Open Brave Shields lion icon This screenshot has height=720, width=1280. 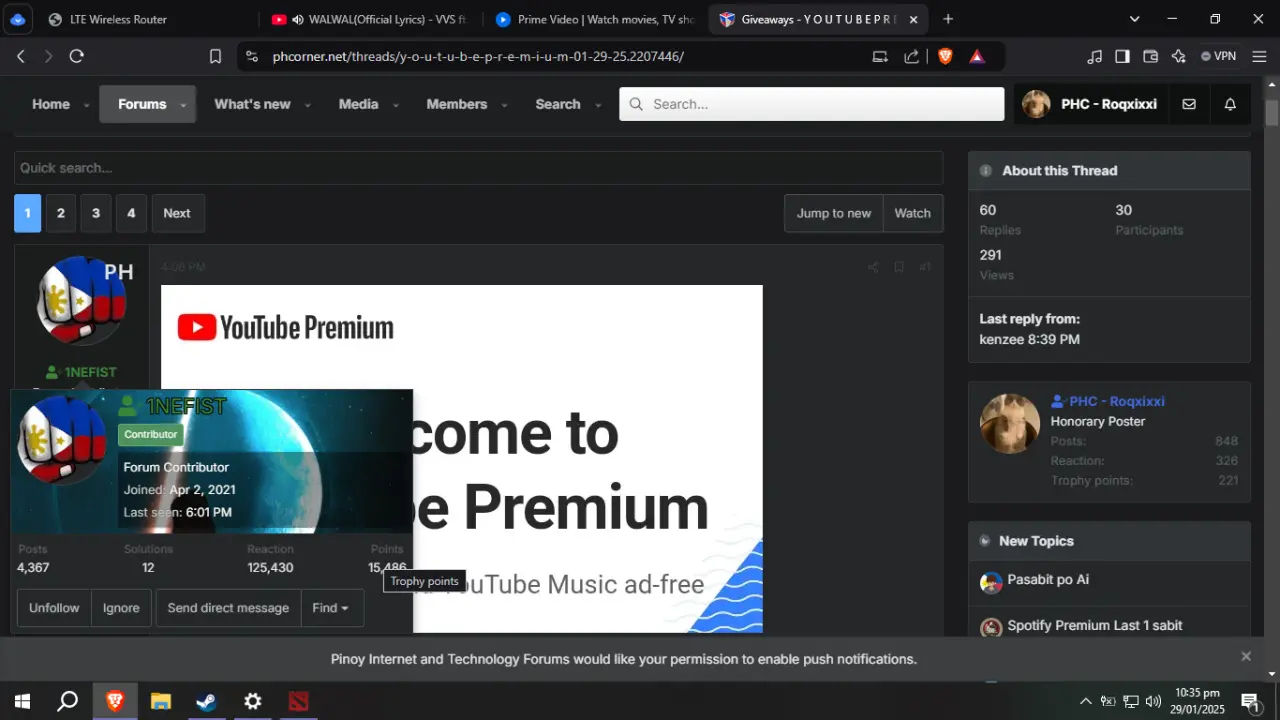(x=945, y=57)
